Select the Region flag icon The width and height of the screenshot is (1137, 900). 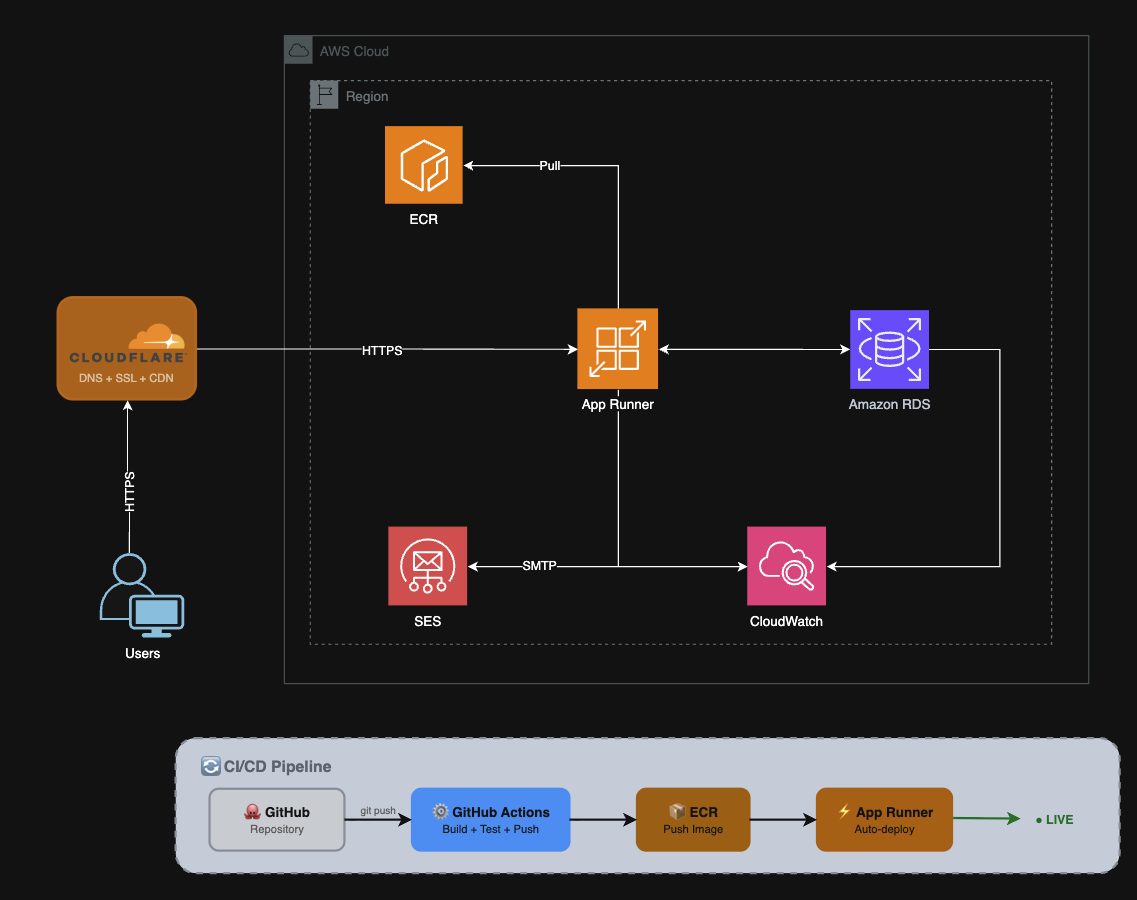(322, 93)
